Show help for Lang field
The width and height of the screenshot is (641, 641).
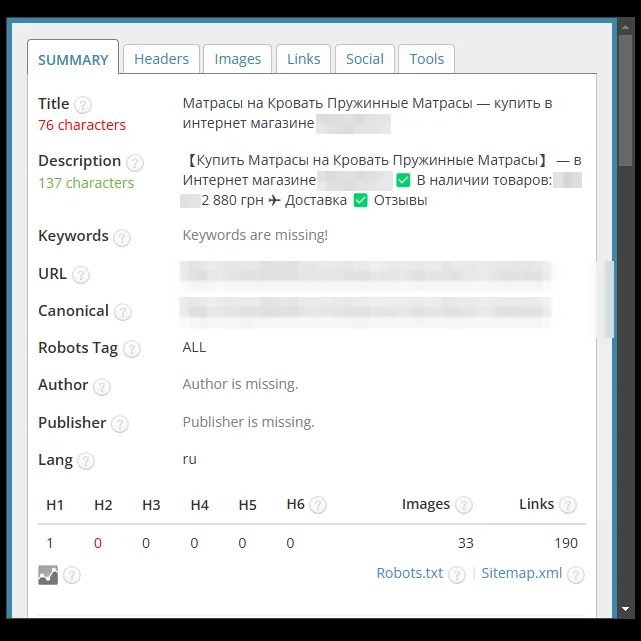(x=86, y=461)
